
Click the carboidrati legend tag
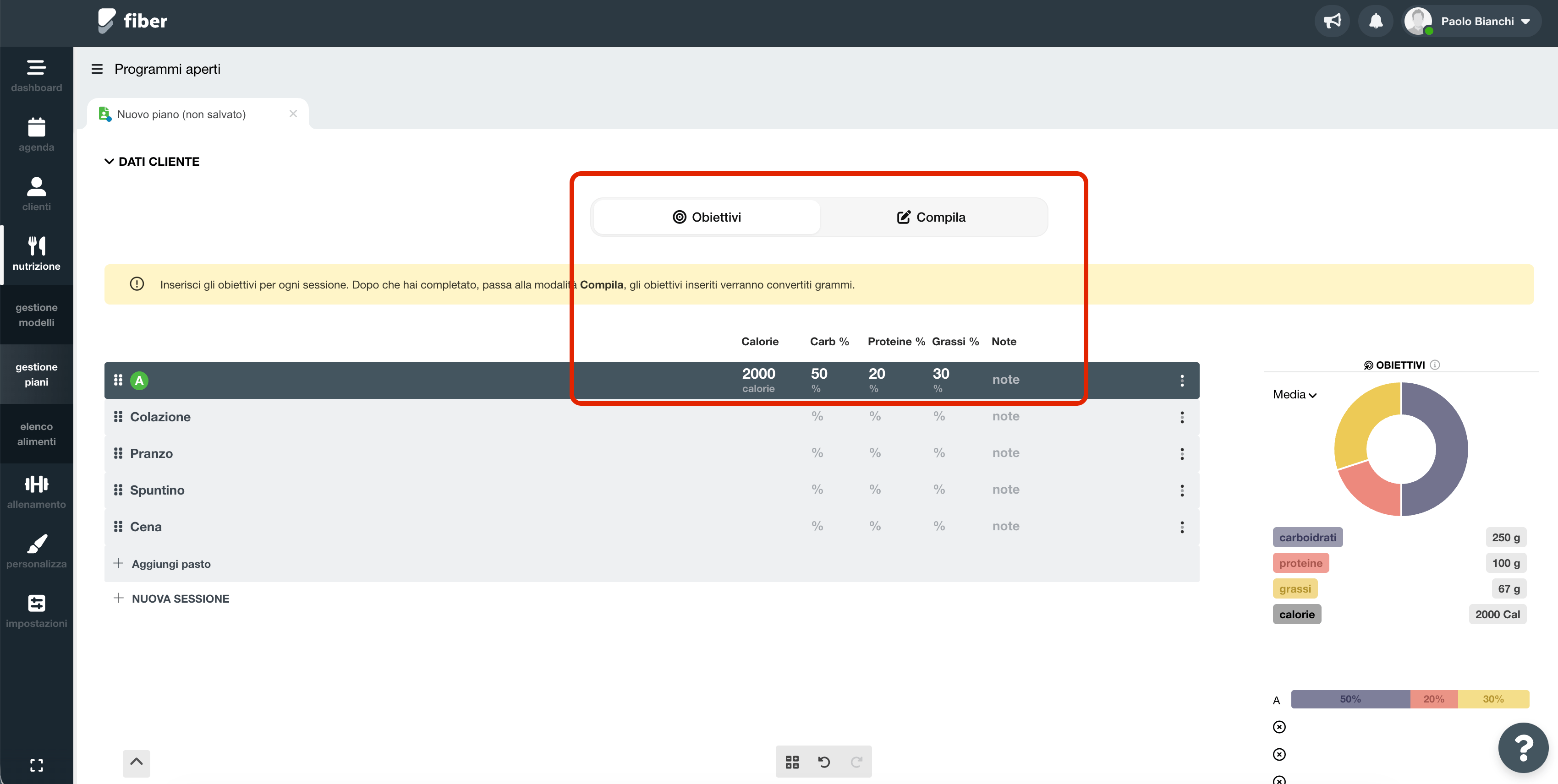[1307, 537]
